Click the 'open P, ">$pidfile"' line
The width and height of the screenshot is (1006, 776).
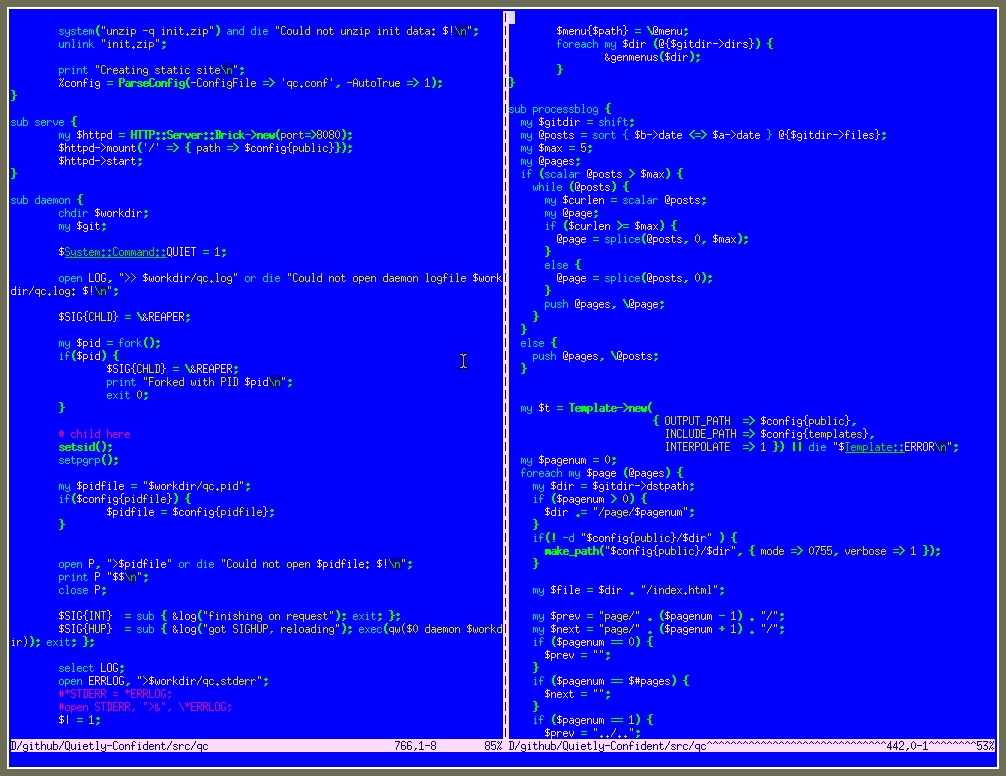(x=235, y=564)
